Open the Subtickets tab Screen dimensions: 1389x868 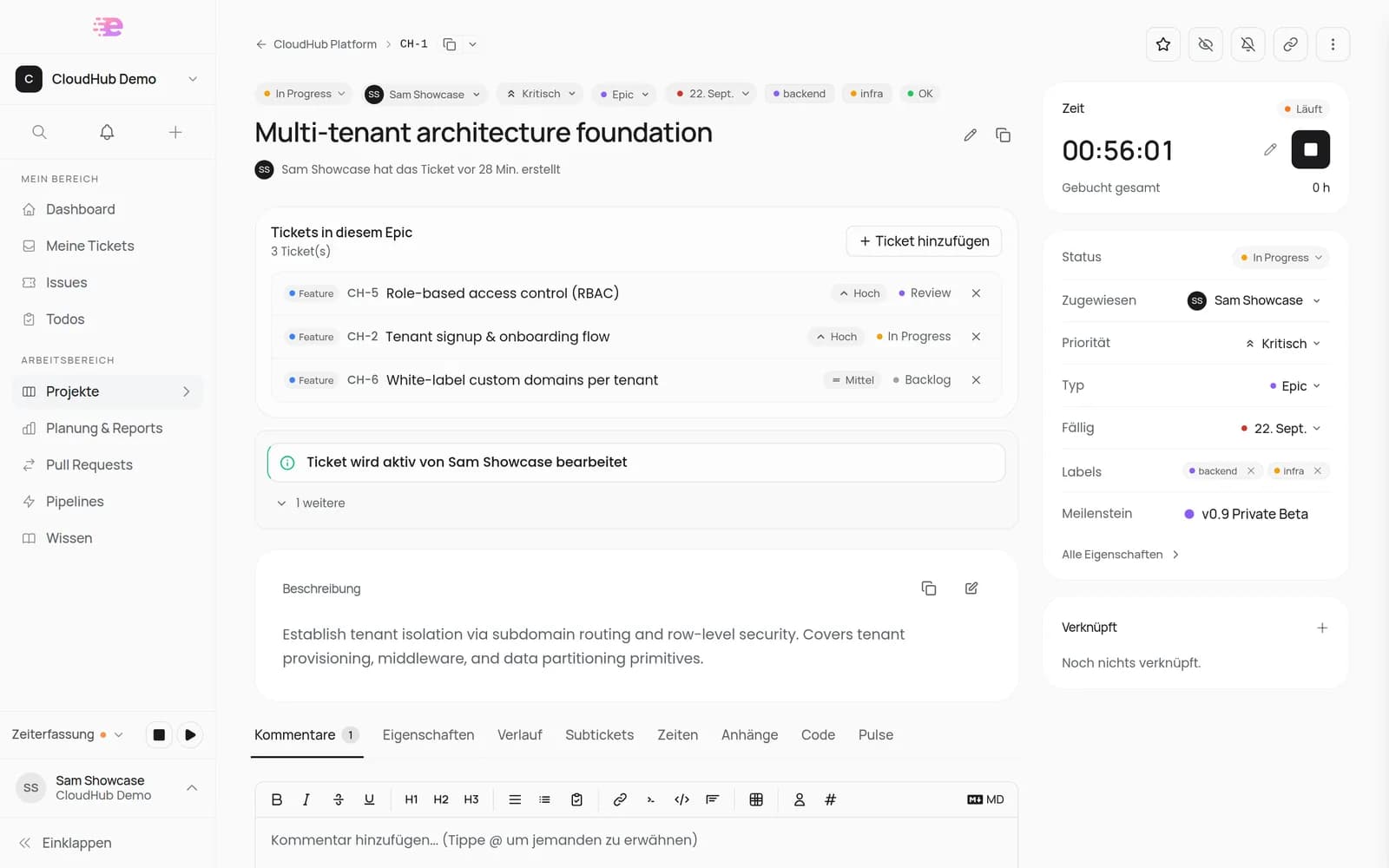point(599,735)
